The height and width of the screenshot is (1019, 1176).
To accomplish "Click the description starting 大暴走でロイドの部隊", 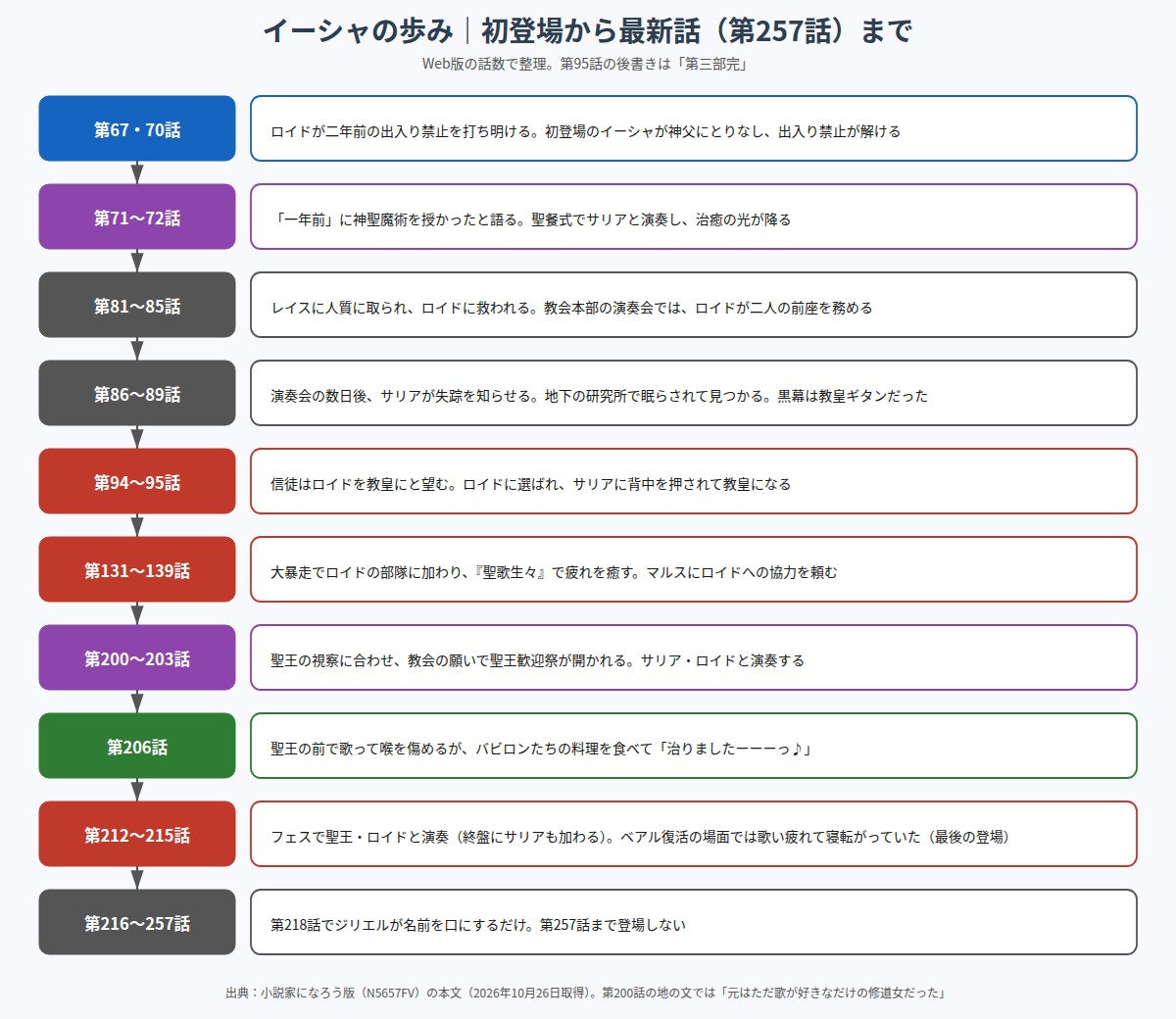I will click(x=694, y=569).
